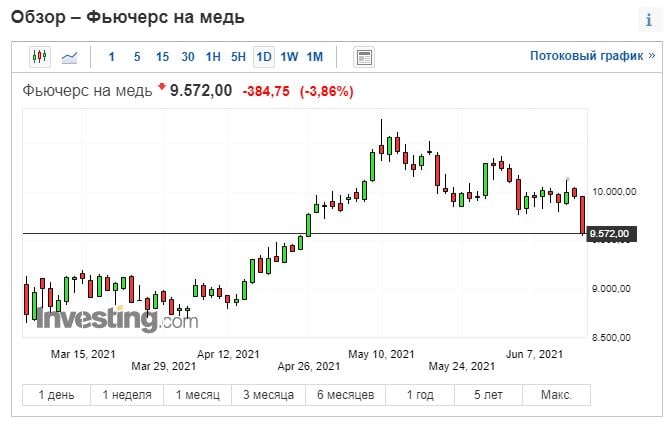The height and width of the screenshot is (435, 669).
Task: Switch to area line chart type
Action: (70, 57)
